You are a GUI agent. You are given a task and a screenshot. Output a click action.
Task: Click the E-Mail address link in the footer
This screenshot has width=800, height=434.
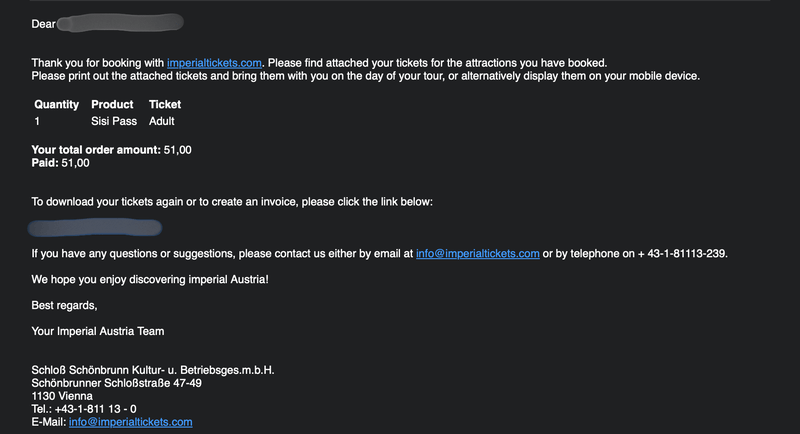(130, 422)
